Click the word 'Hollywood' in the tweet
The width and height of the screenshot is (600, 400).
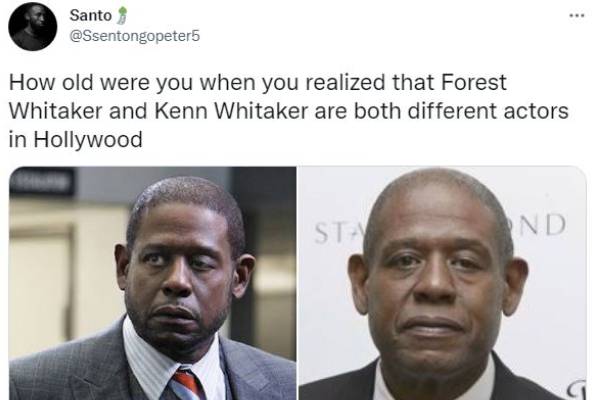tap(88, 140)
